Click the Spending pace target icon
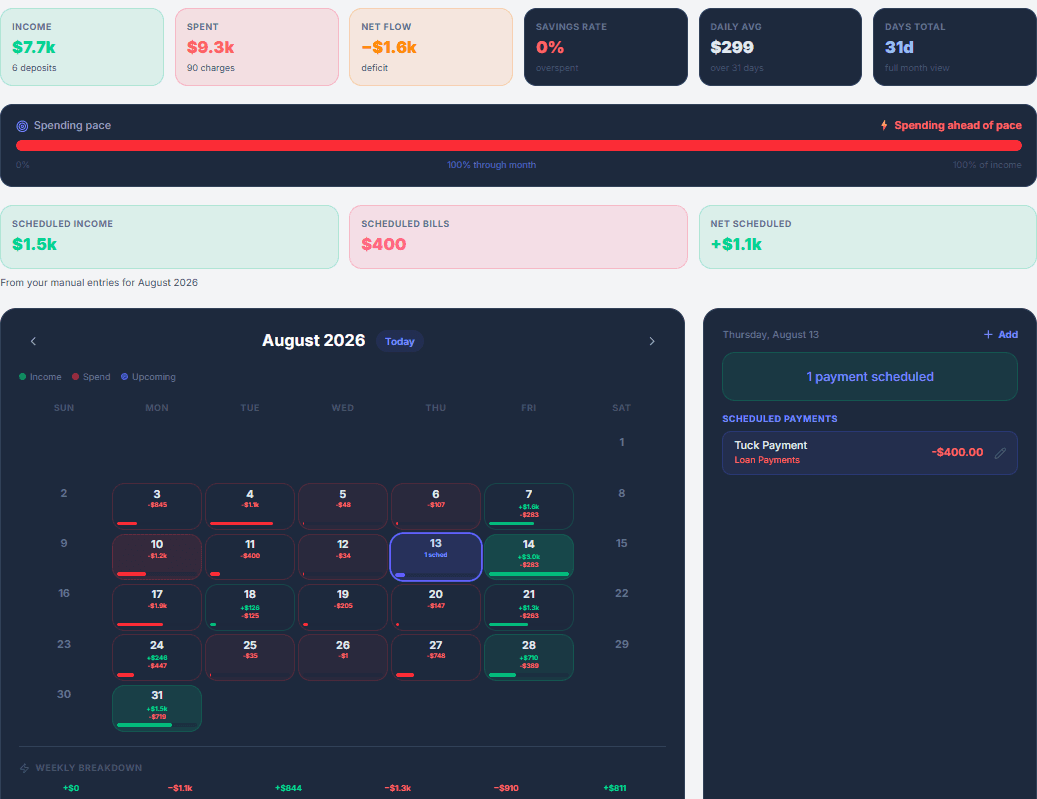 [22, 126]
